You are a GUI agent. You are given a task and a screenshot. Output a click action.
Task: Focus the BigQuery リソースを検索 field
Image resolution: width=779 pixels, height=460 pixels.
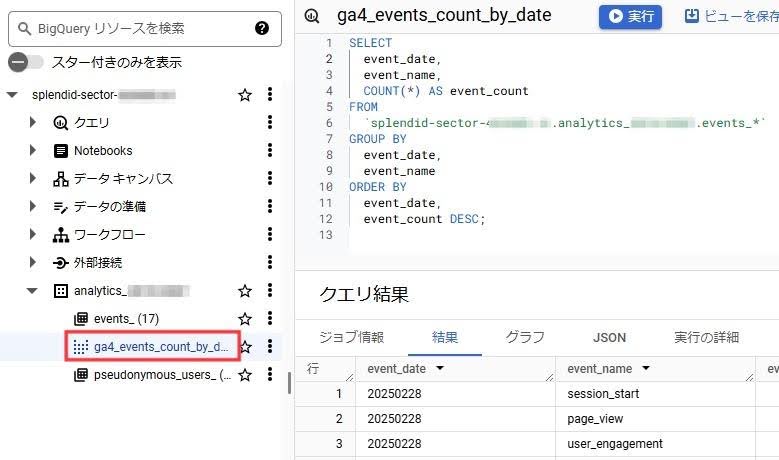pos(145,29)
